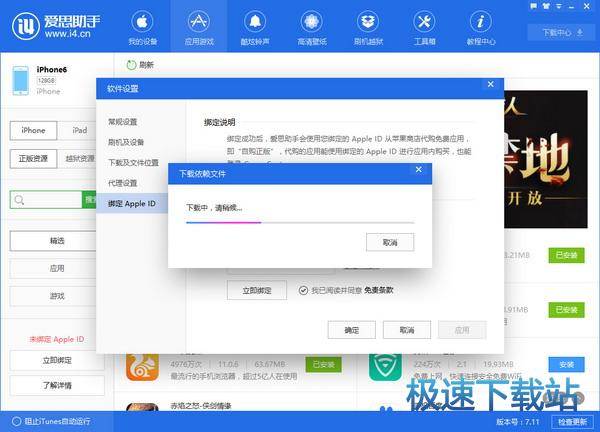Click the feedback icon in title bar
The image size is (600, 432).
(533, 6)
